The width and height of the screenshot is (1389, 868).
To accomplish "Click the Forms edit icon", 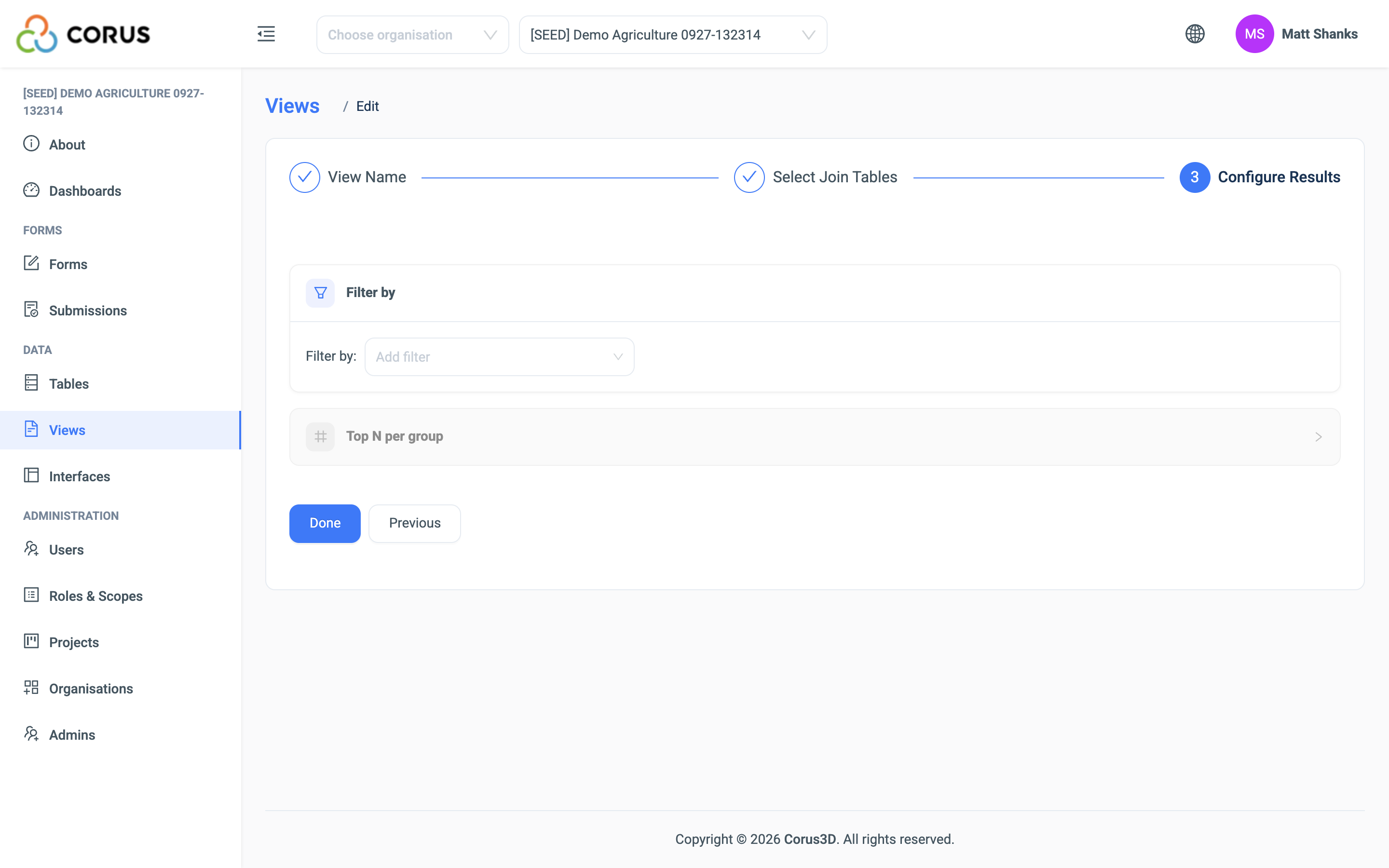I will (31, 263).
